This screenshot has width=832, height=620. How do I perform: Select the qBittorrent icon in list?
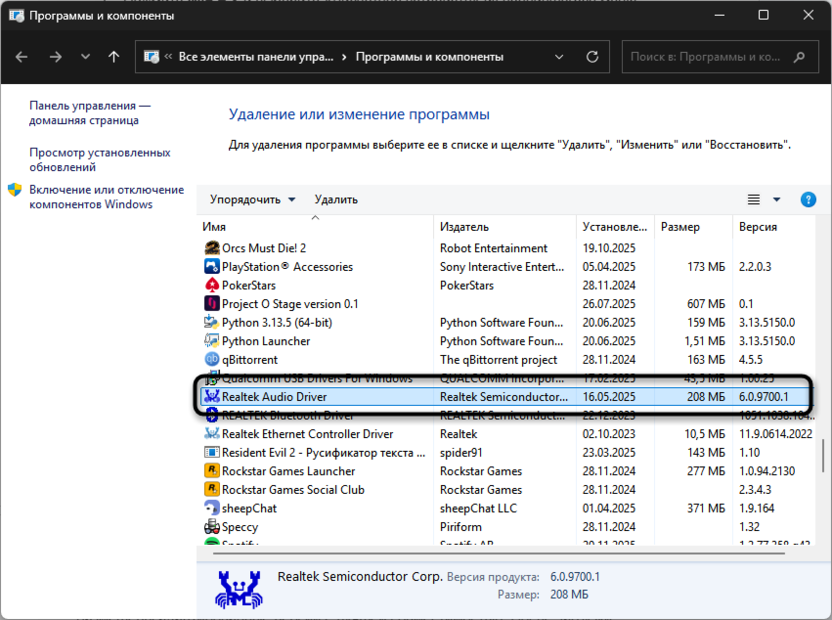tap(212, 360)
